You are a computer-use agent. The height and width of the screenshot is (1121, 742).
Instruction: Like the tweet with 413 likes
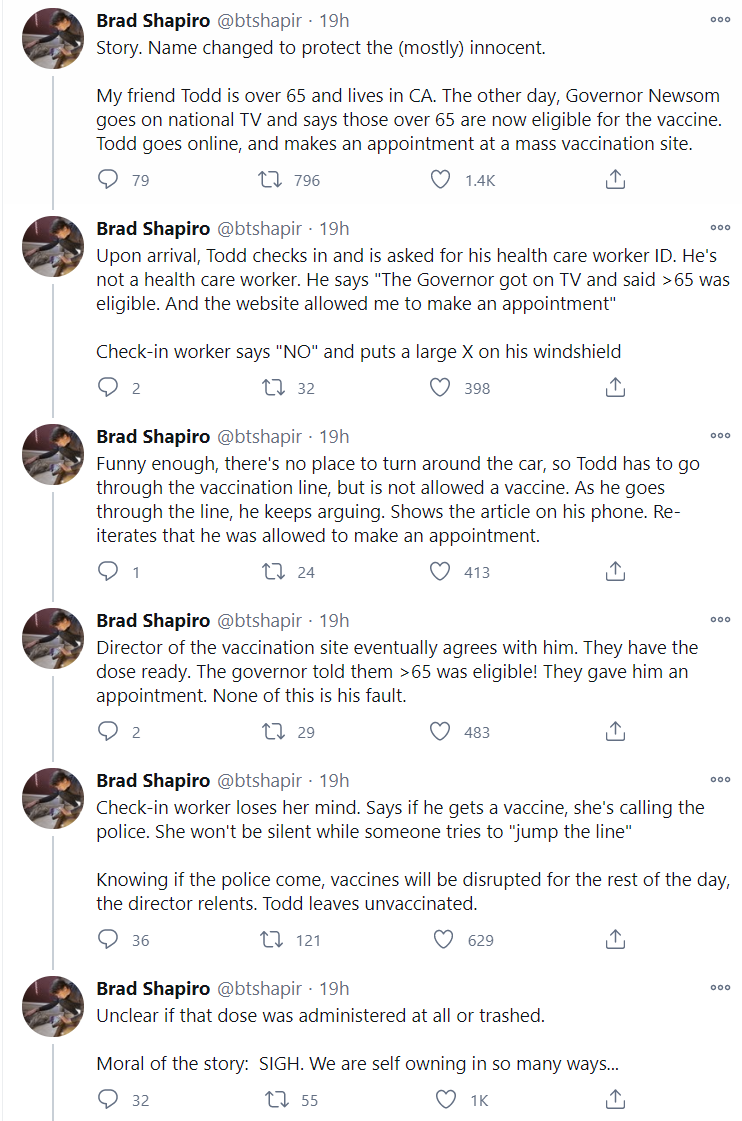coord(440,572)
